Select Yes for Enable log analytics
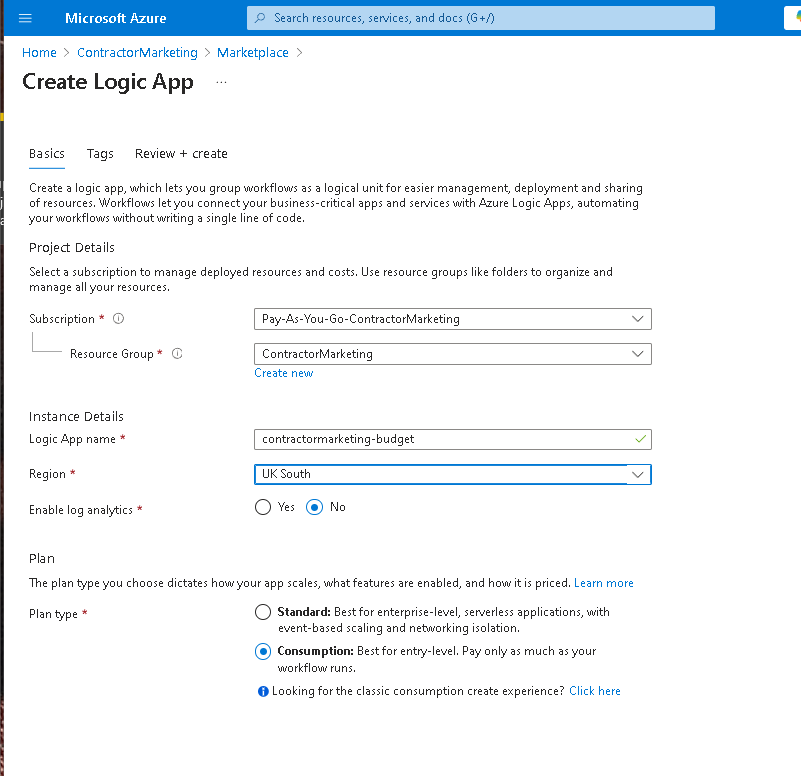The width and height of the screenshot is (801, 776). pos(263,507)
